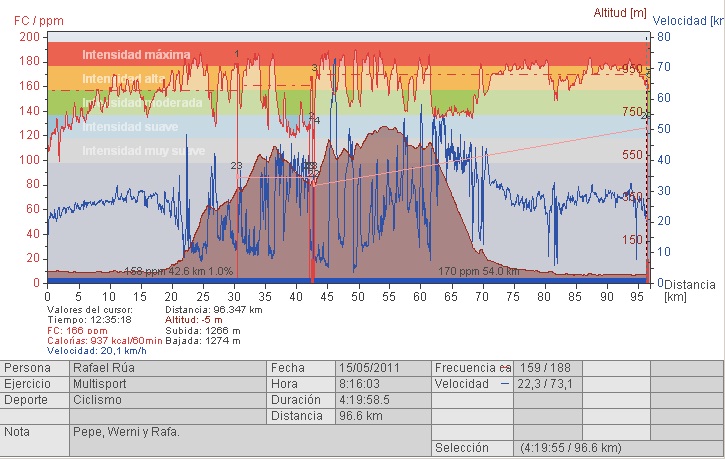This screenshot has height=459, width=725.
Task: Click the 'Intensidad máxima' zone label
Action: point(136,55)
